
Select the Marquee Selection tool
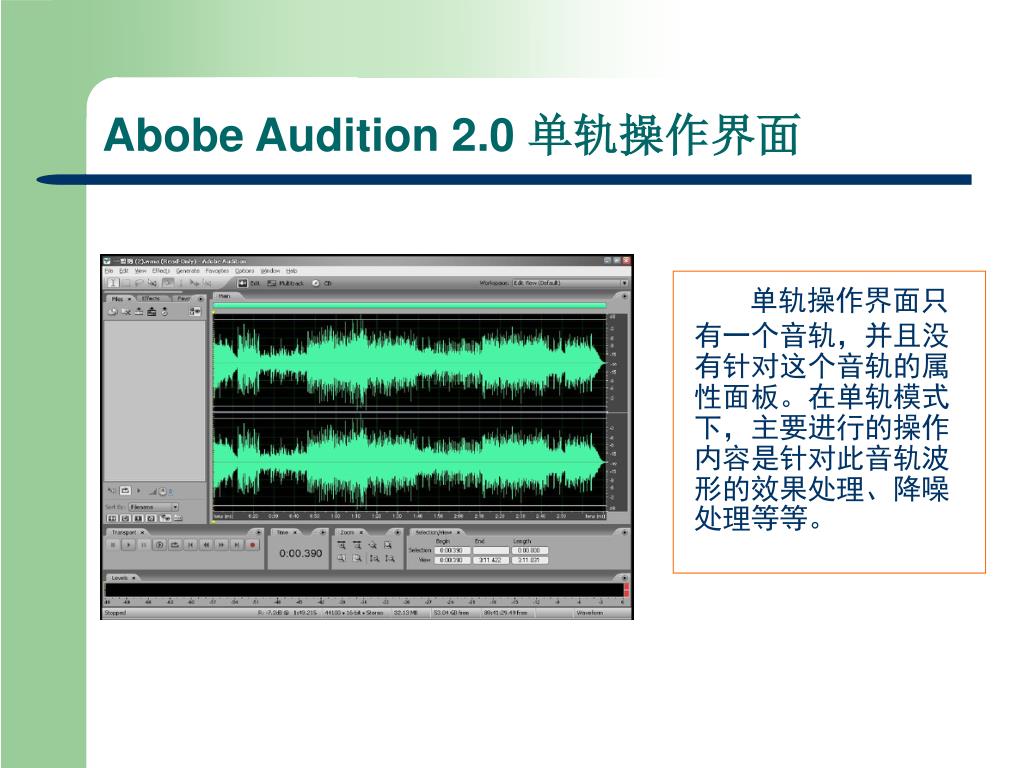click(x=126, y=283)
